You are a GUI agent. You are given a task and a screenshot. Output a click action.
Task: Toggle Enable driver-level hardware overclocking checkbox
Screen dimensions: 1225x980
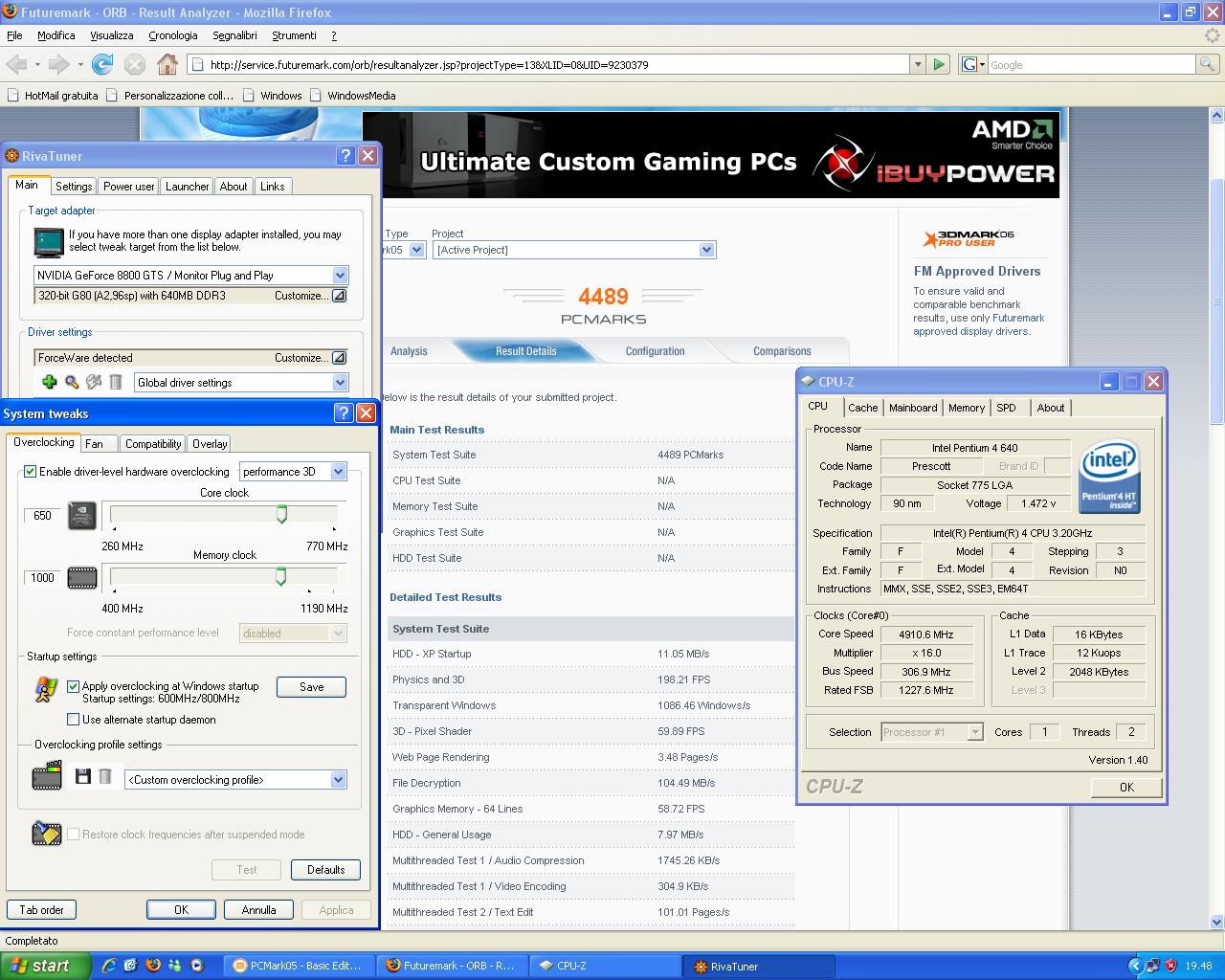[31, 472]
